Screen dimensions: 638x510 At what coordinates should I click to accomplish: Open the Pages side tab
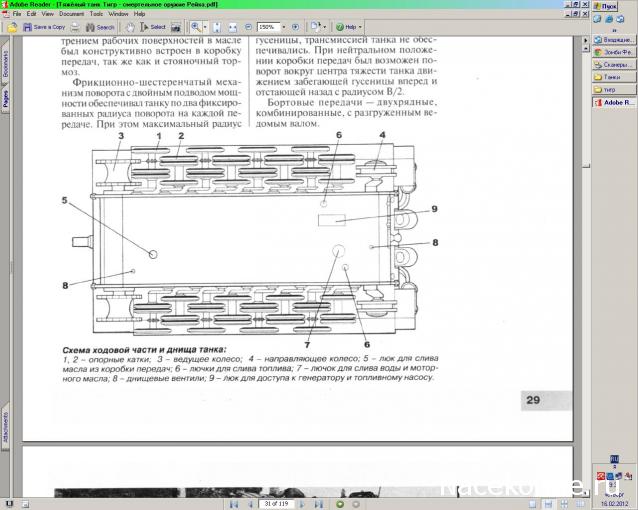5,97
